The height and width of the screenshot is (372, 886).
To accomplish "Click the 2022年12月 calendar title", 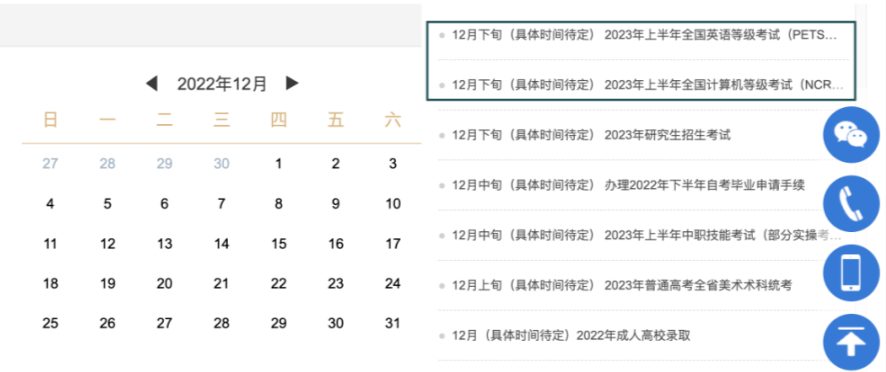I will click(x=222, y=84).
